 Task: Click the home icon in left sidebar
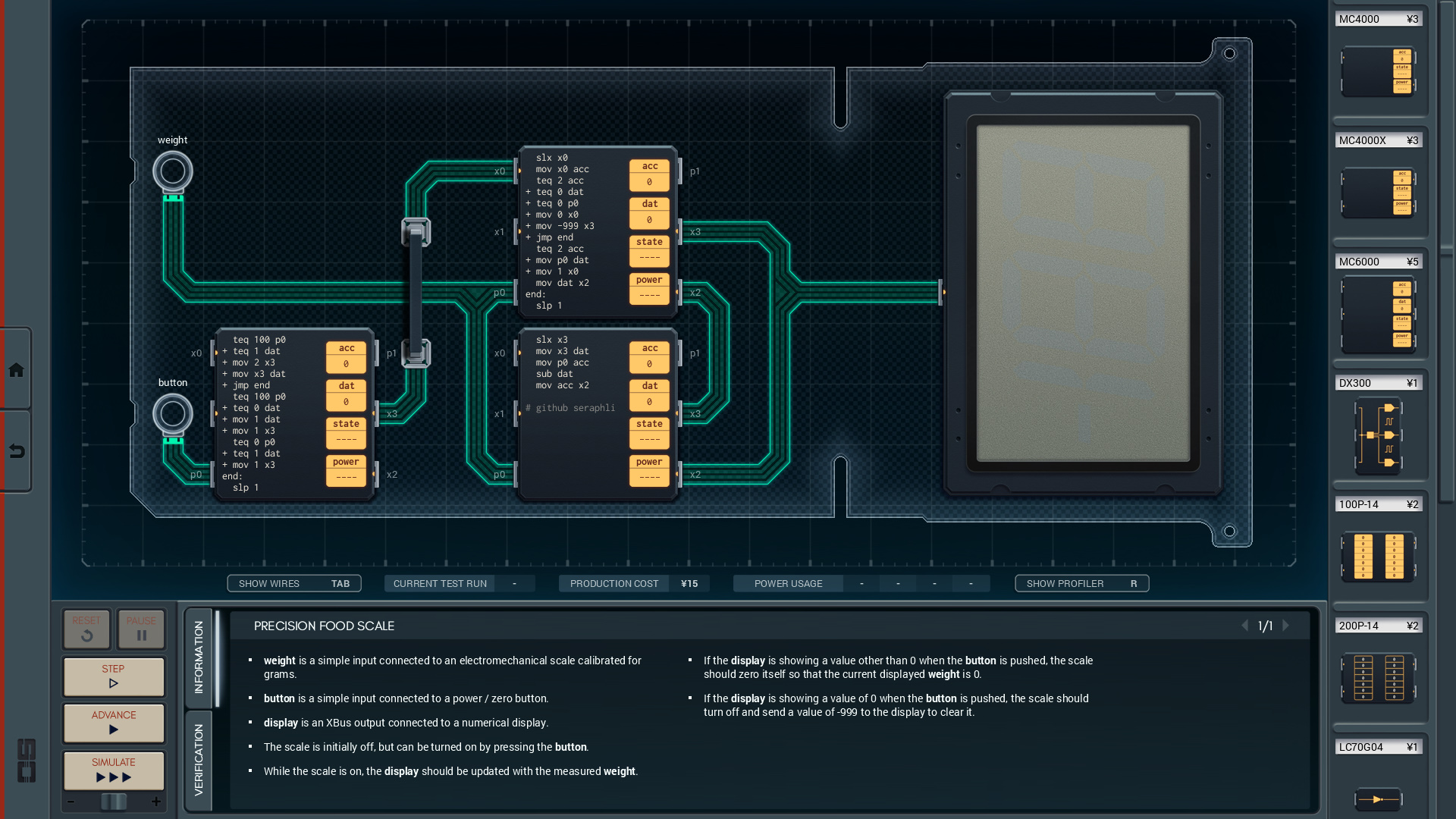[x=17, y=370]
